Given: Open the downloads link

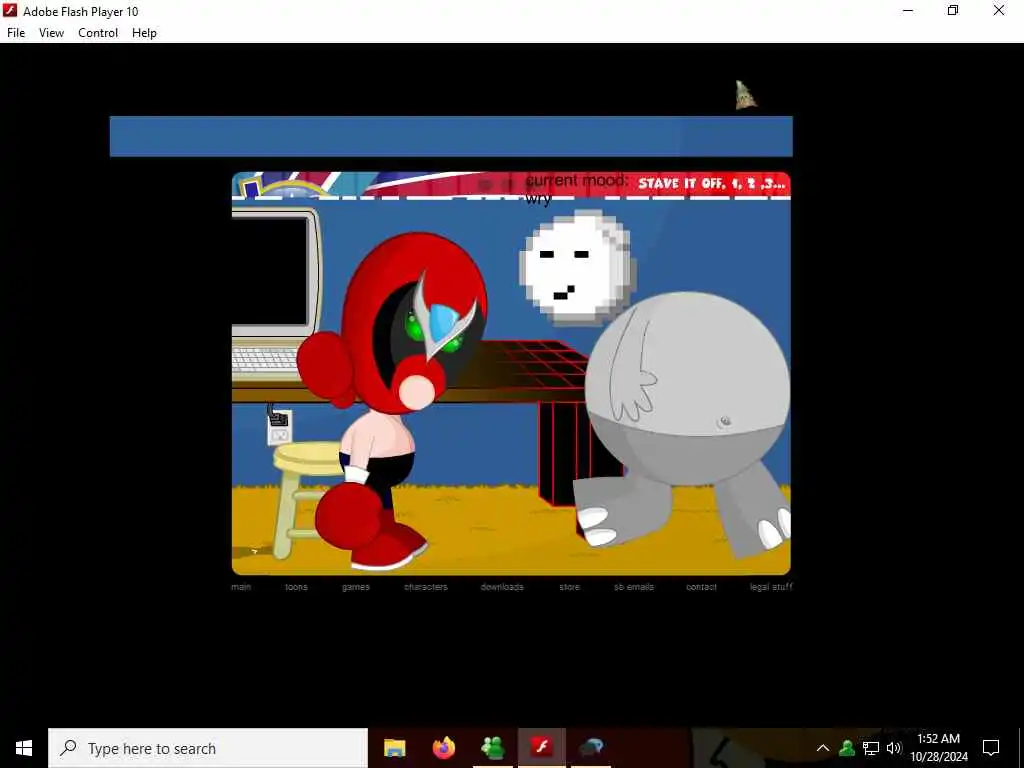Looking at the screenshot, I should pyautogui.click(x=502, y=586).
